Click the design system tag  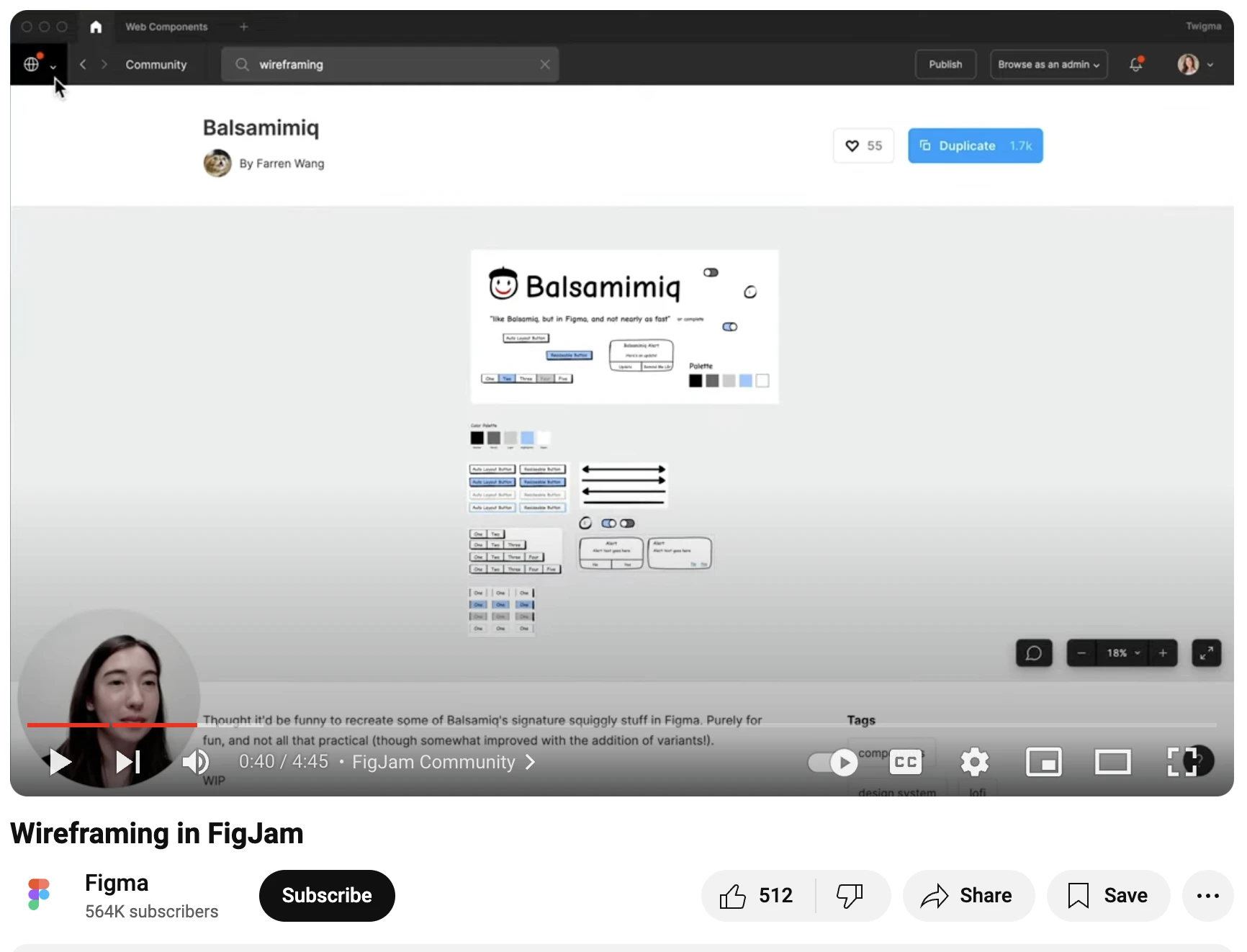click(x=897, y=792)
